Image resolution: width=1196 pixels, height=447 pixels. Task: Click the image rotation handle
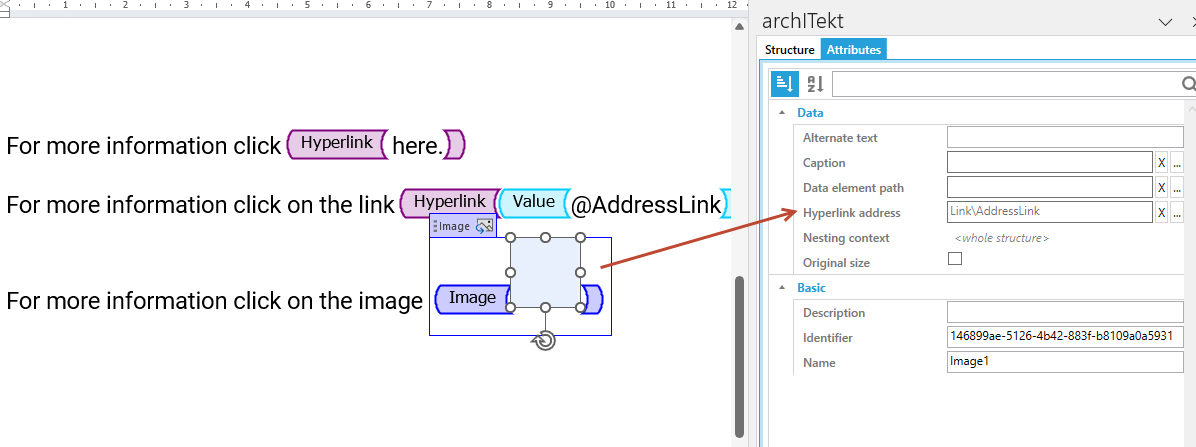(x=545, y=341)
